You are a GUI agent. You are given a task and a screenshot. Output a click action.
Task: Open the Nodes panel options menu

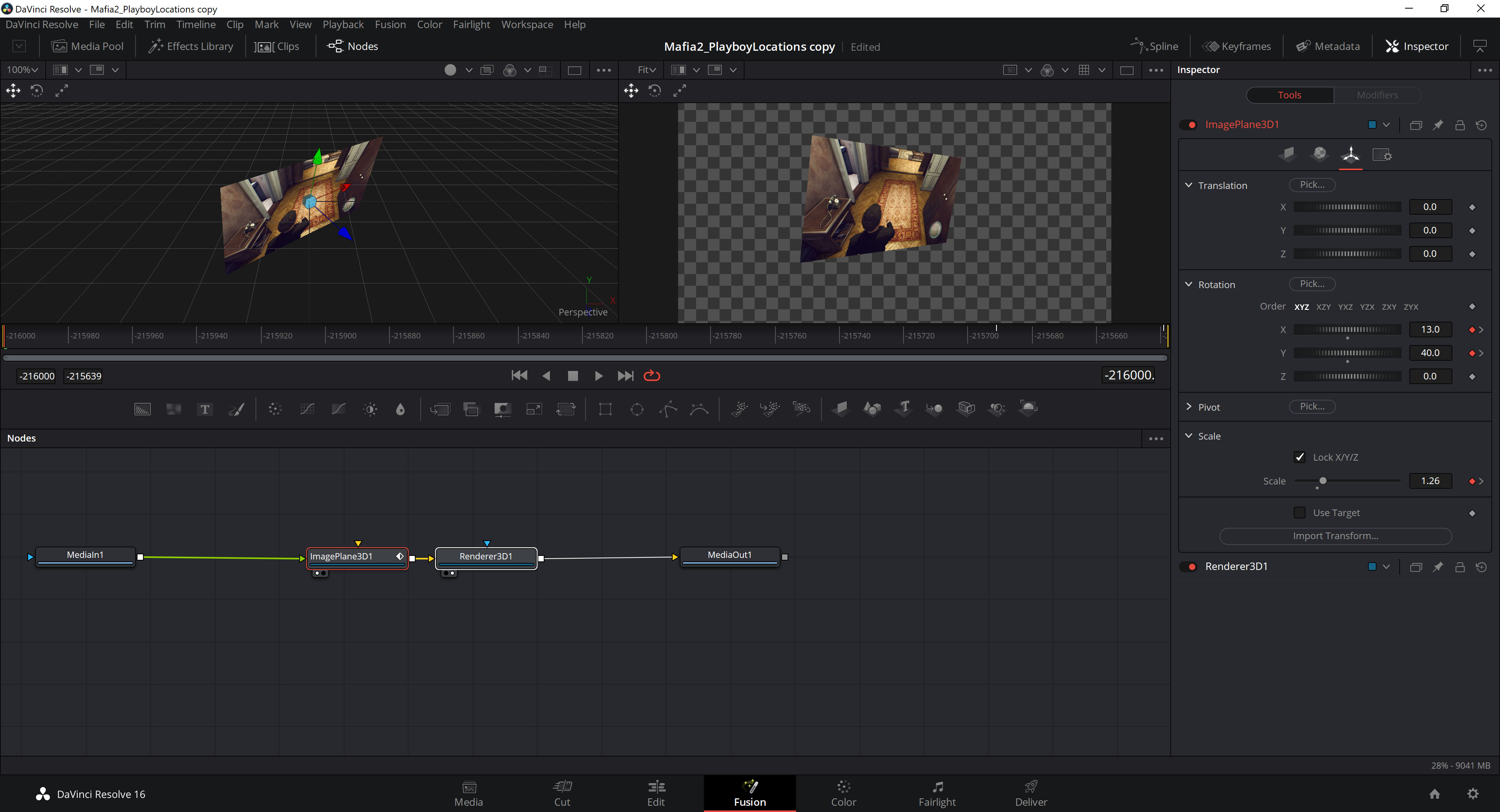pyautogui.click(x=1156, y=438)
